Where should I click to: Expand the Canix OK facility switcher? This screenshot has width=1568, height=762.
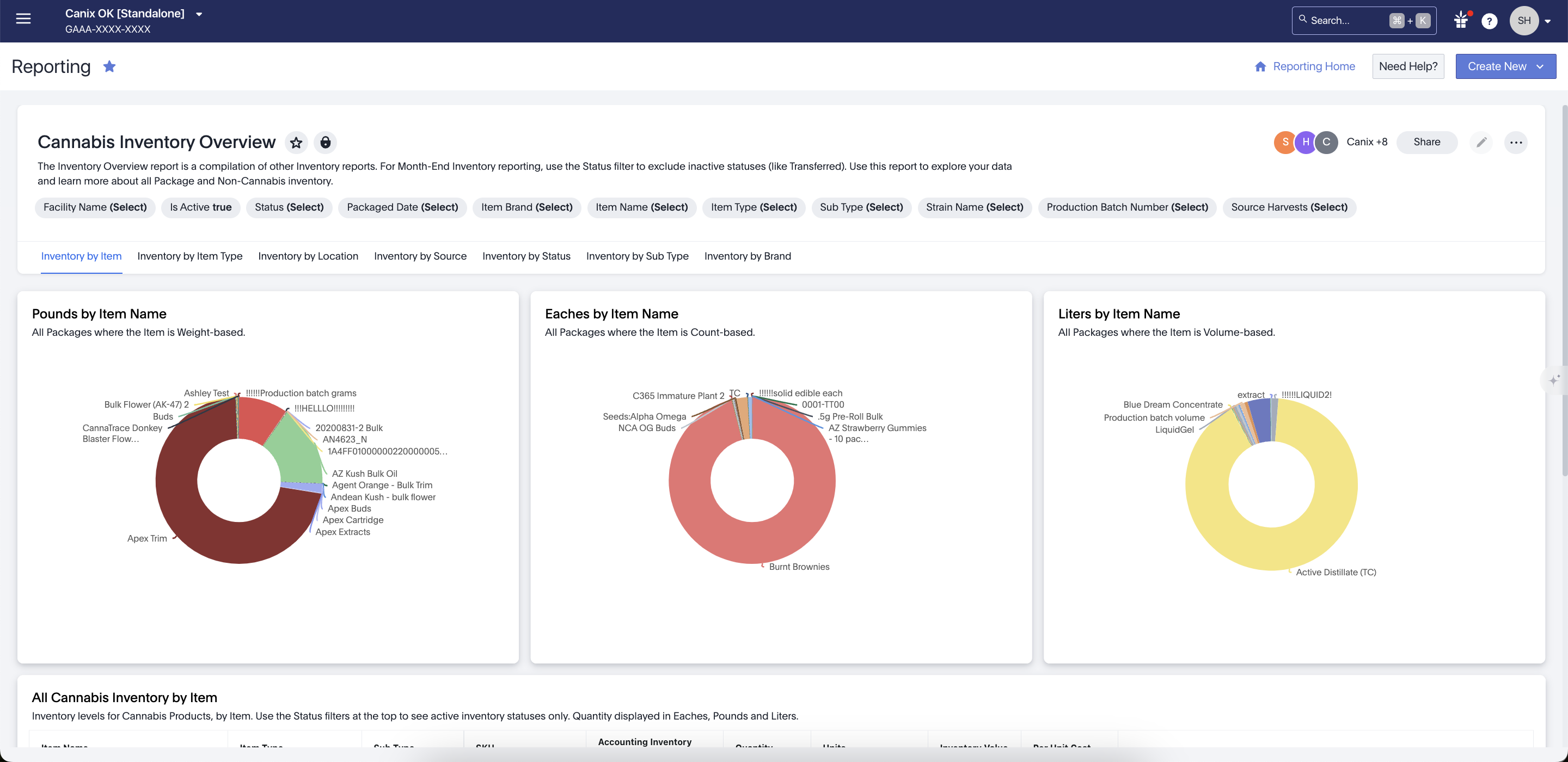coord(198,14)
